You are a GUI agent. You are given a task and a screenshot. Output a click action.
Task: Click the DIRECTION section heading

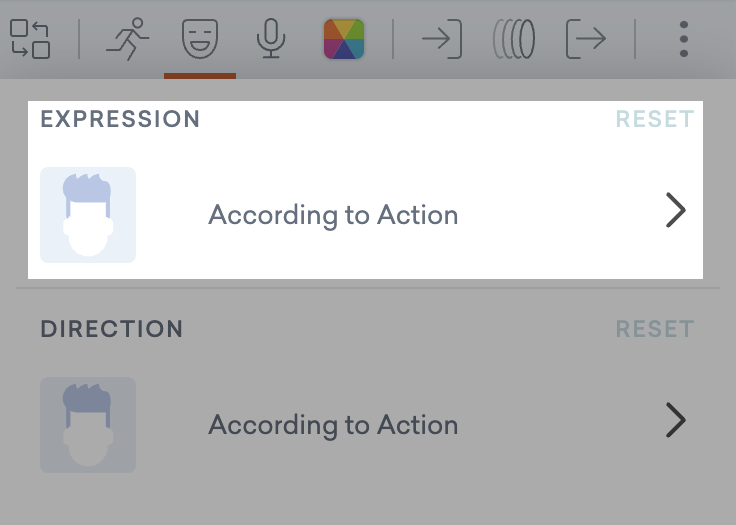click(x=111, y=329)
